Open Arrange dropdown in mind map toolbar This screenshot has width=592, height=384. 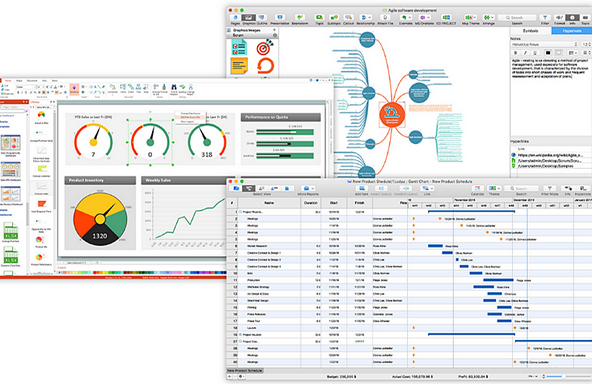pyautogui.click(x=488, y=18)
